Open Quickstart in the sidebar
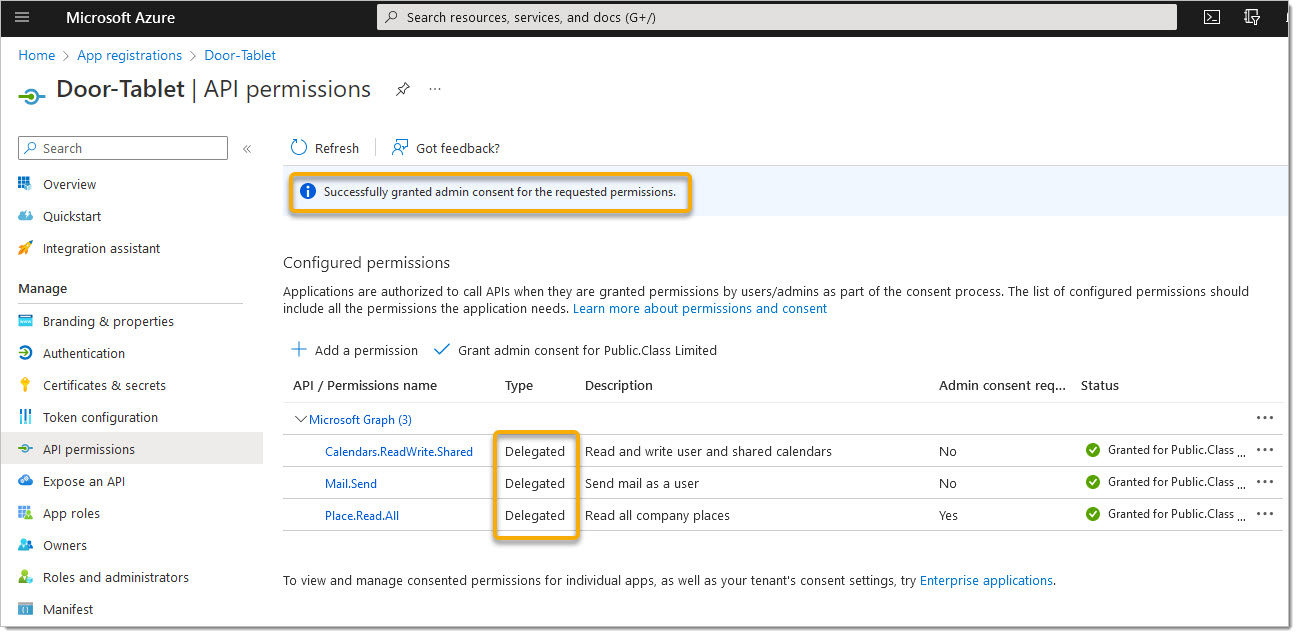Viewport: 1297px width, 635px height. point(72,216)
